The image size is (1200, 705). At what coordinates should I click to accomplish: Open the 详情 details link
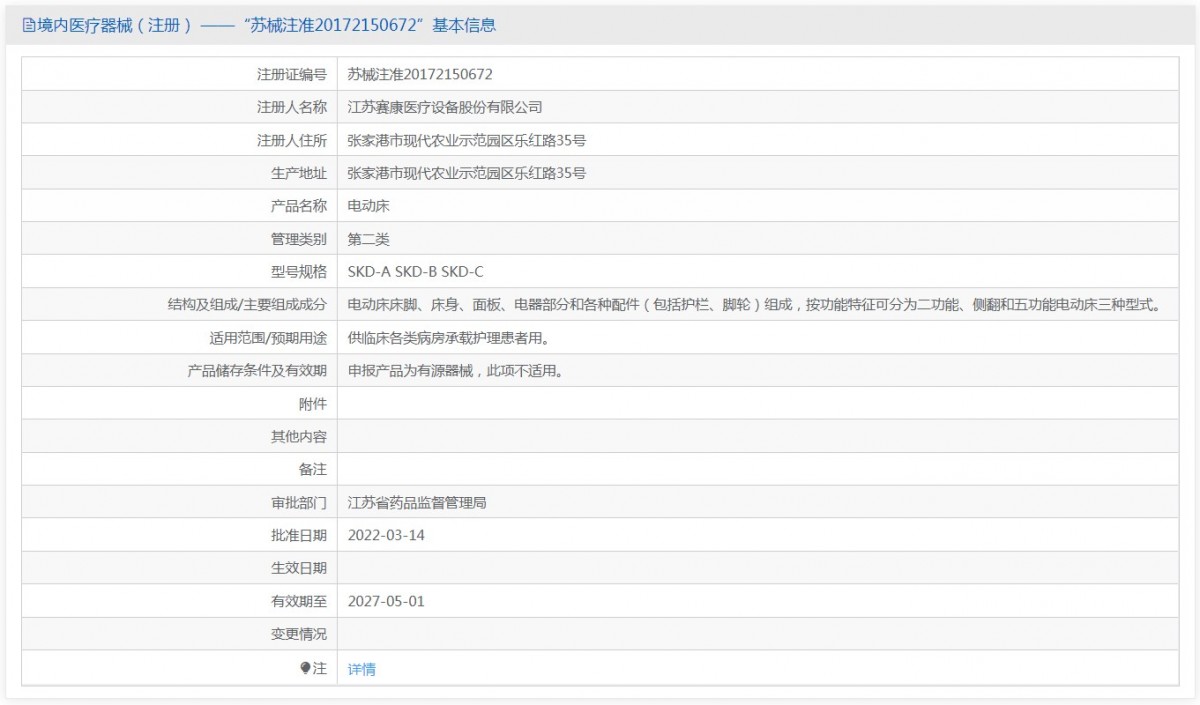[x=361, y=669]
